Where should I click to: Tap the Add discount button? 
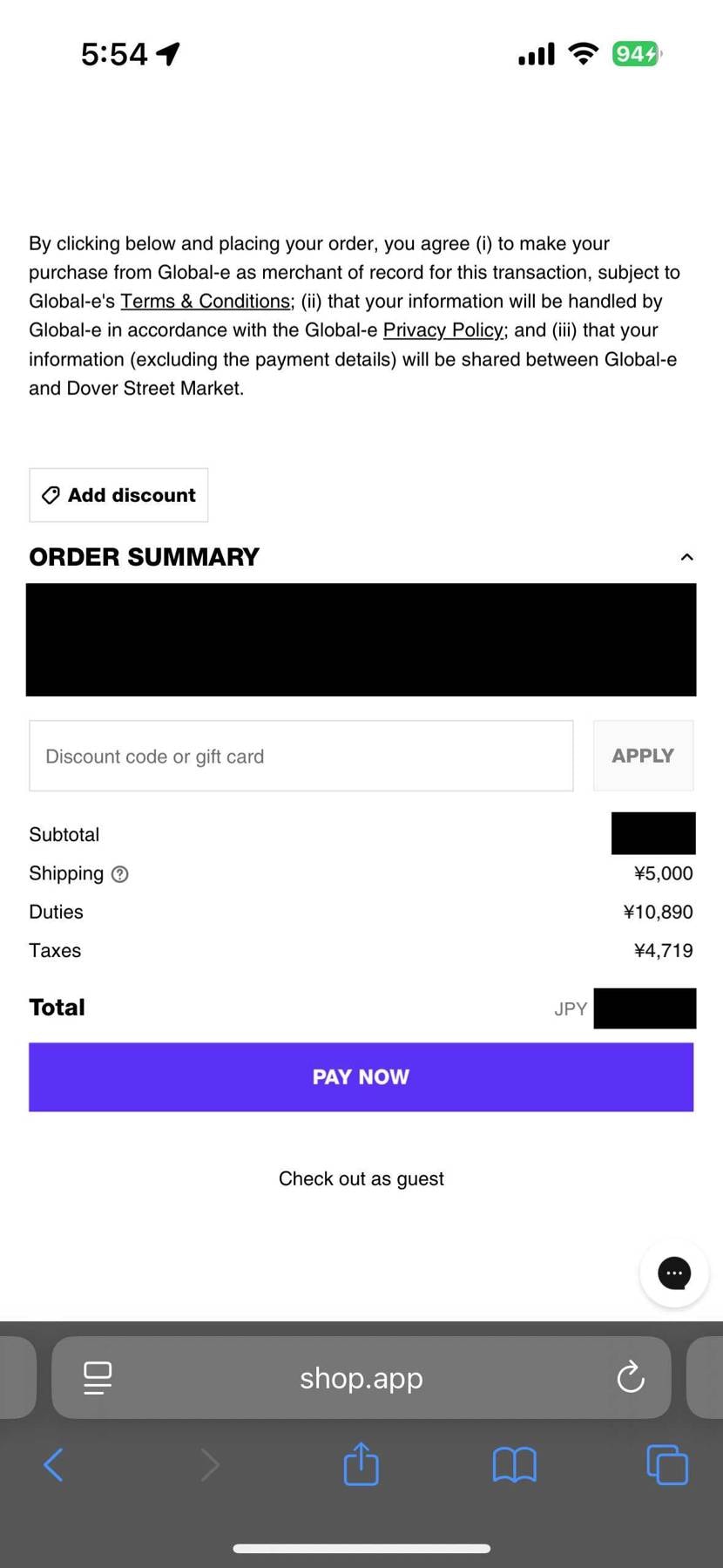coord(118,495)
